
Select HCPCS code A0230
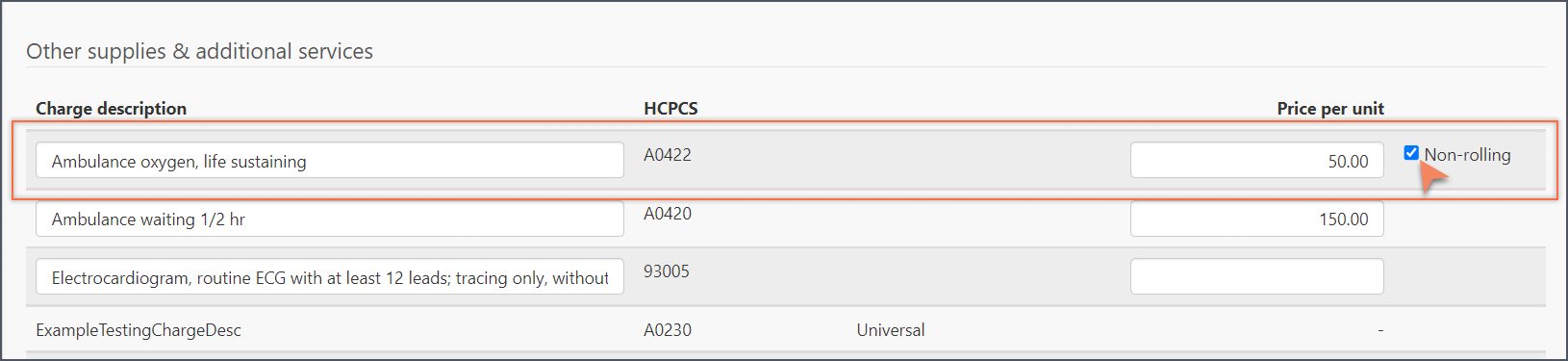pyautogui.click(x=668, y=330)
